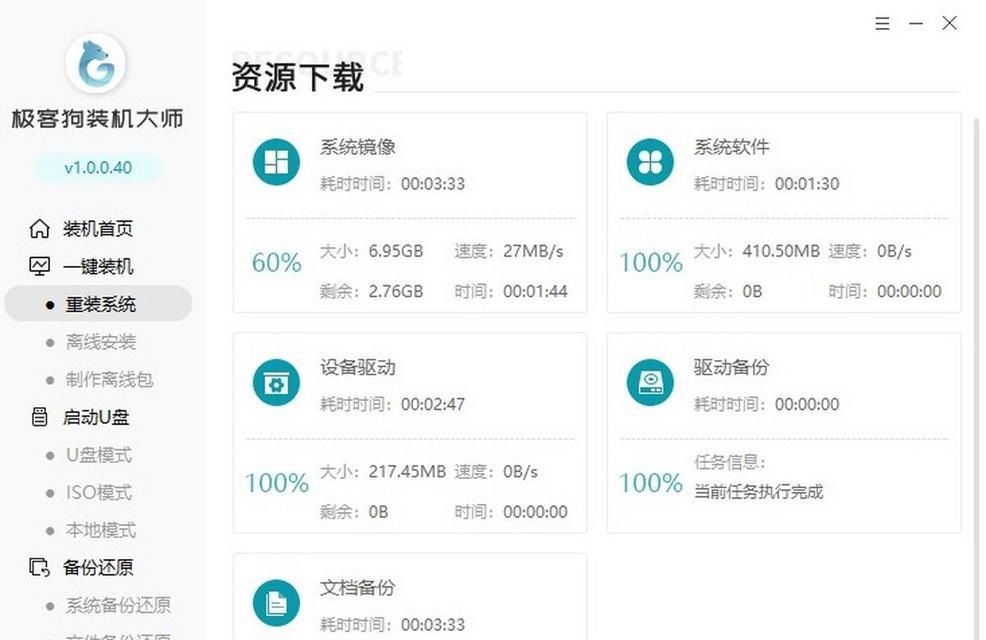The width and height of the screenshot is (986, 640).
Task: Click the home icon beside 装机首页
Action: point(39,229)
